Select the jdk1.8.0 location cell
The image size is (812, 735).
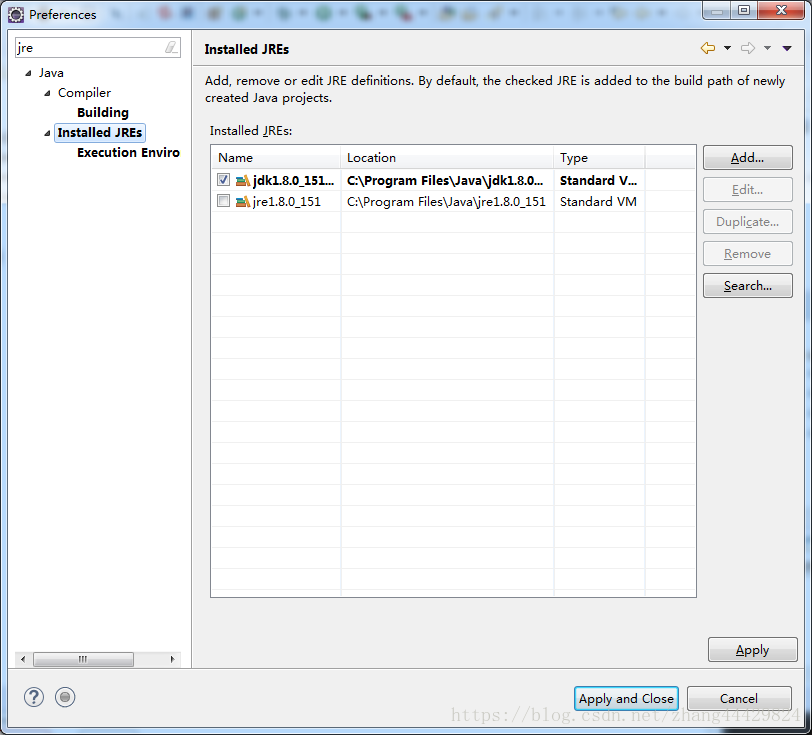coord(445,180)
